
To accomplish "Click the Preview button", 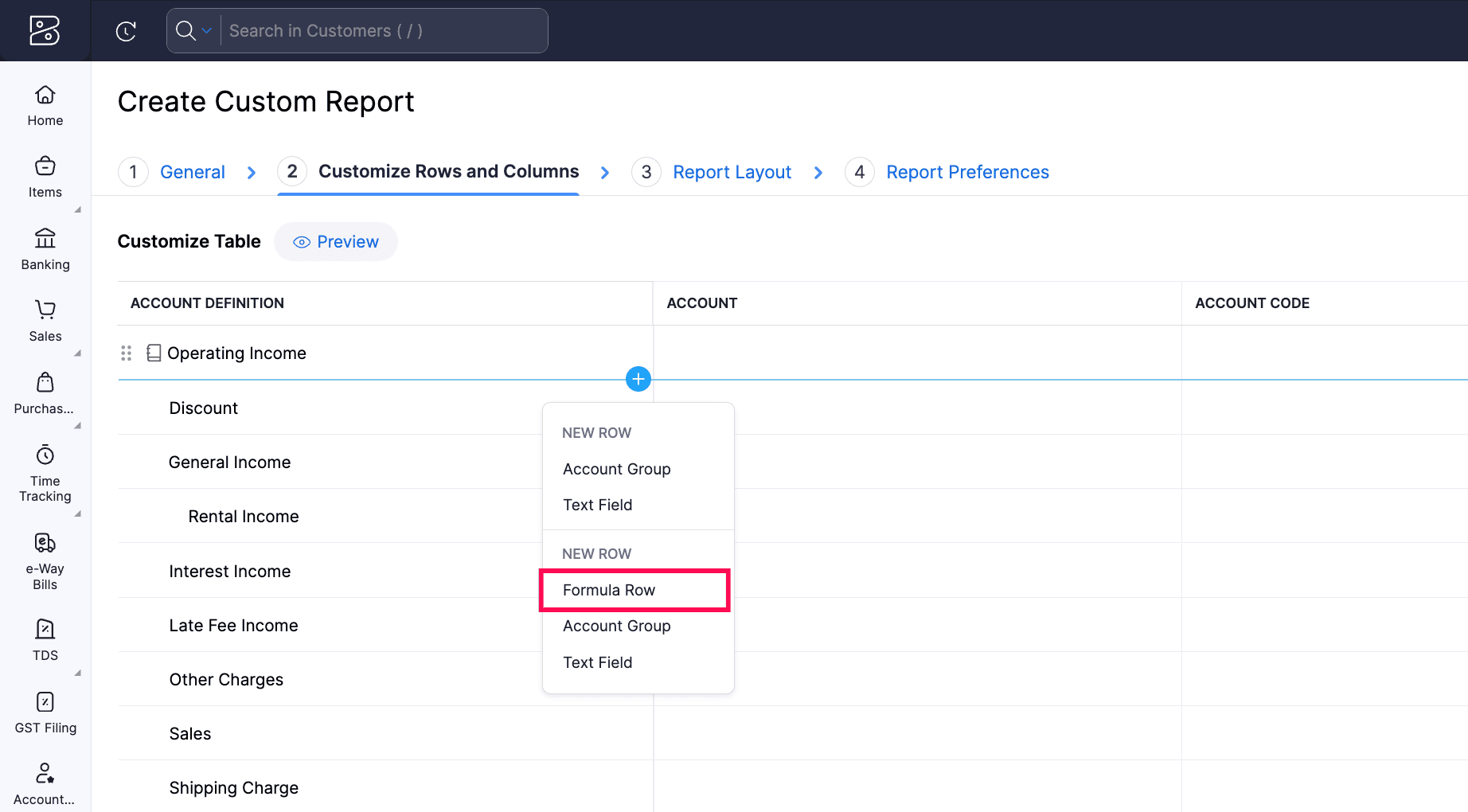I will (336, 242).
